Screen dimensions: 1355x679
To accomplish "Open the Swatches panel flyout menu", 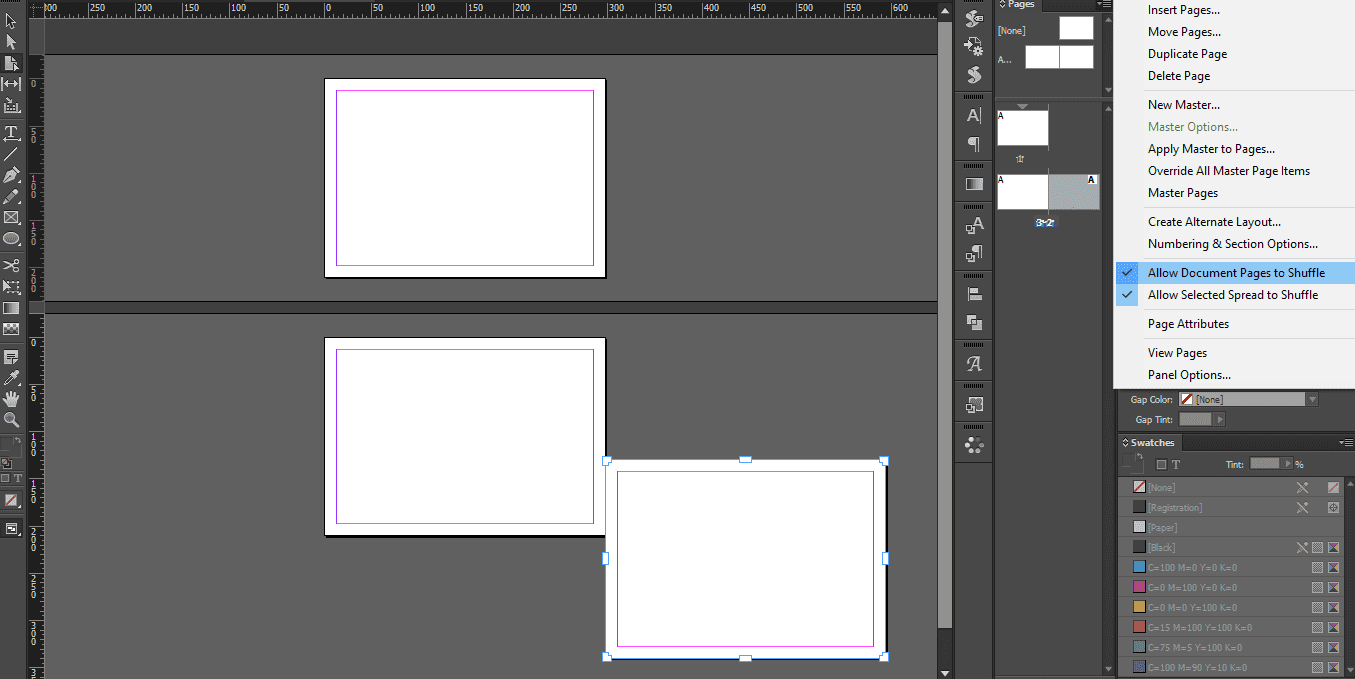I will coord(1346,442).
